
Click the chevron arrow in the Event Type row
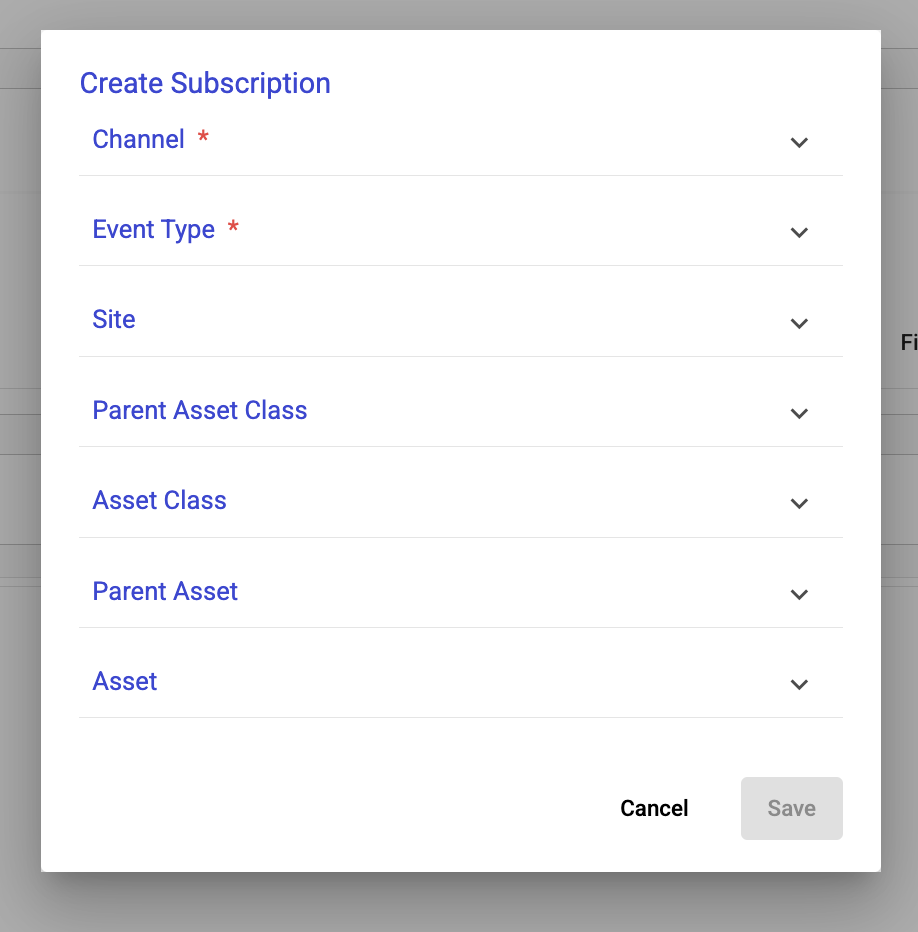(799, 232)
